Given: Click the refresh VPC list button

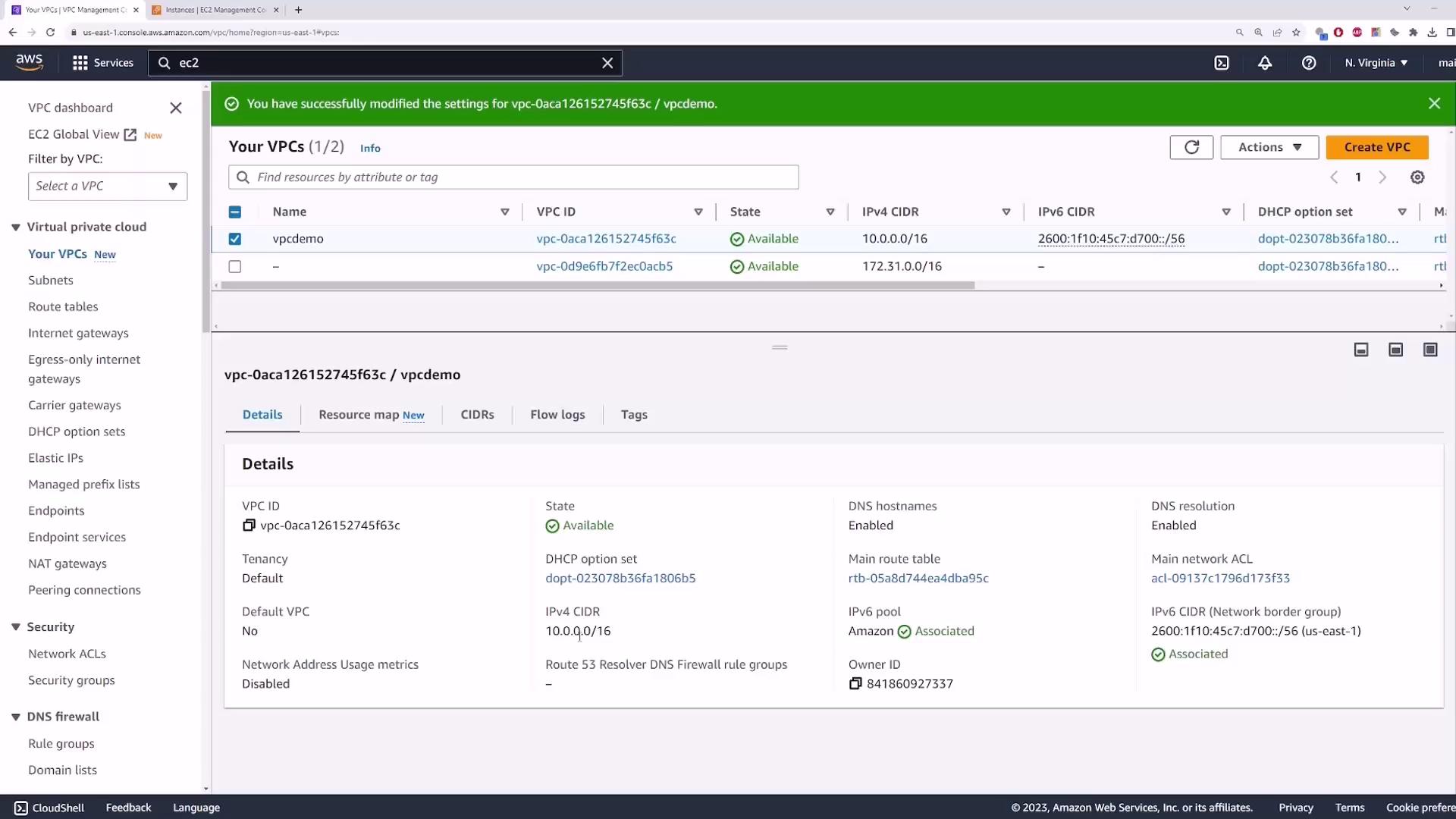Looking at the screenshot, I should [x=1191, y=147].
